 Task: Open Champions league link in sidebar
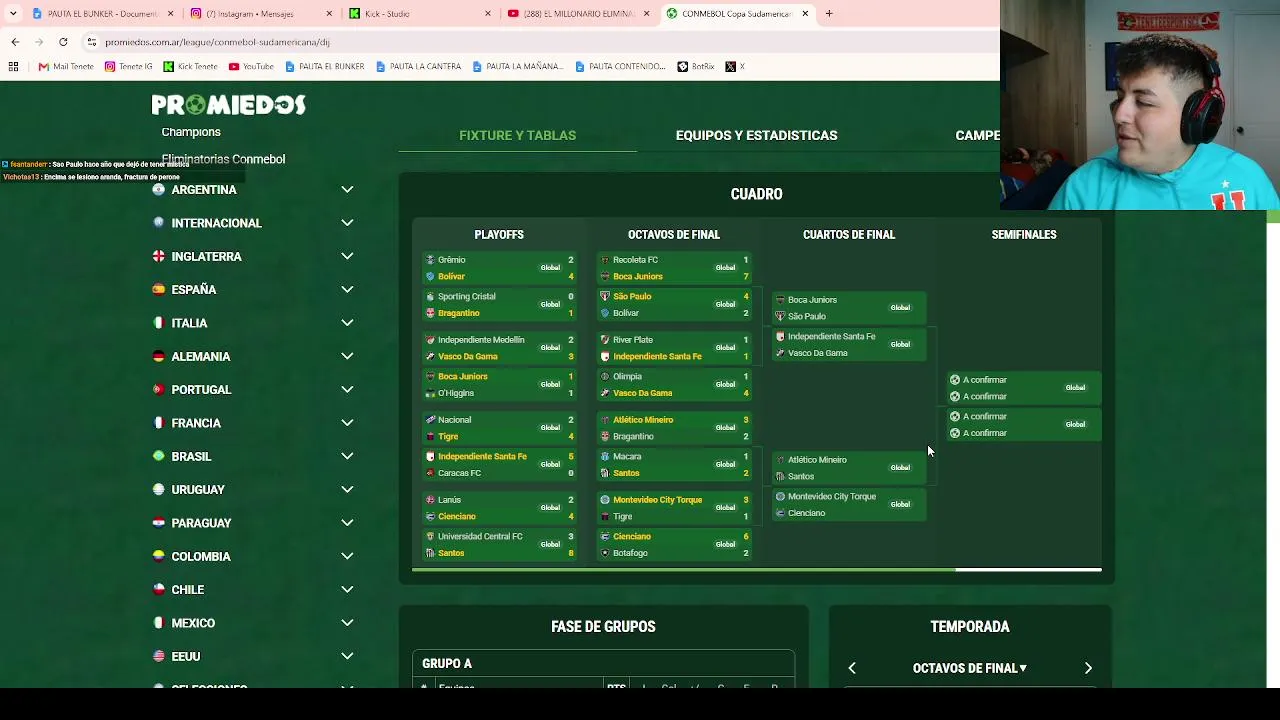[191, 132]
